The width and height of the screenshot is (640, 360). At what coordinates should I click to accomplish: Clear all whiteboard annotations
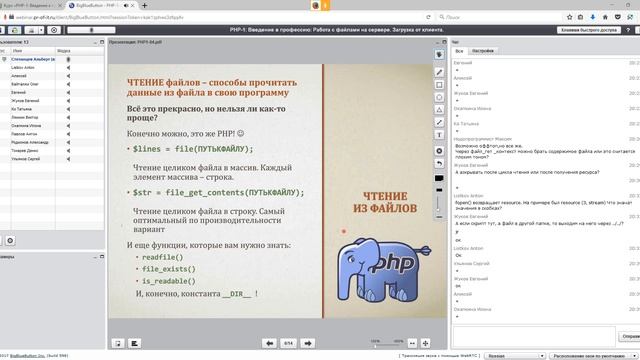[x=439, y=151]
